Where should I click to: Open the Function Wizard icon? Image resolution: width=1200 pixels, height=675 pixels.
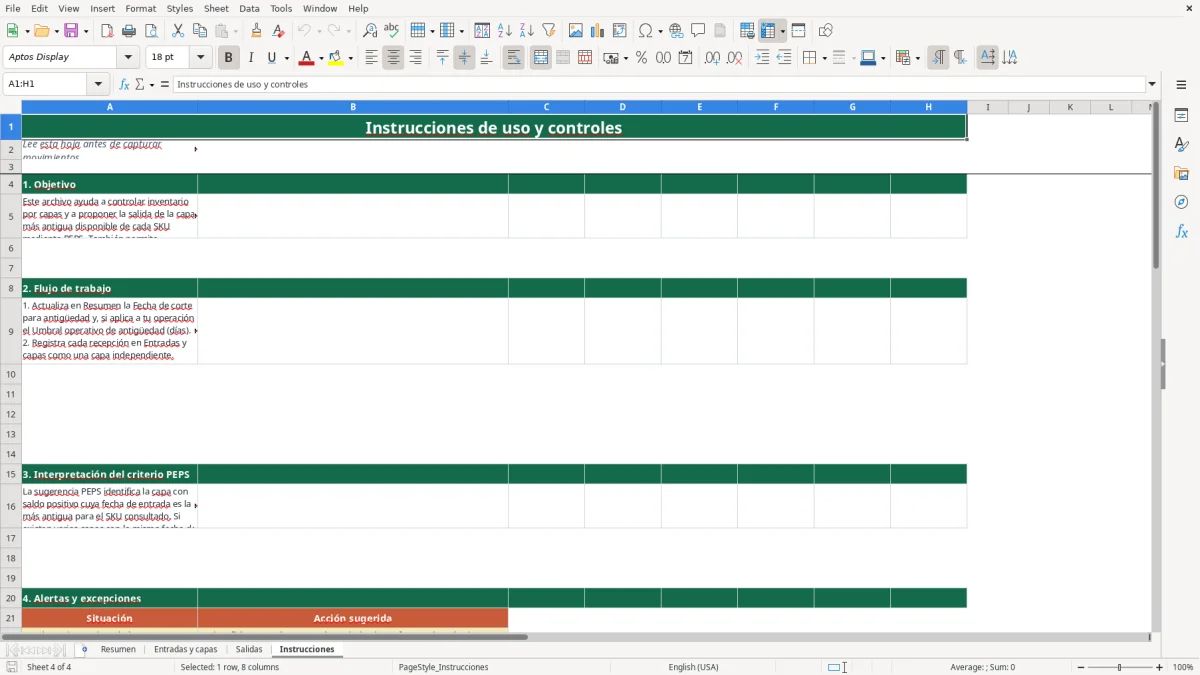pos(124,84)
